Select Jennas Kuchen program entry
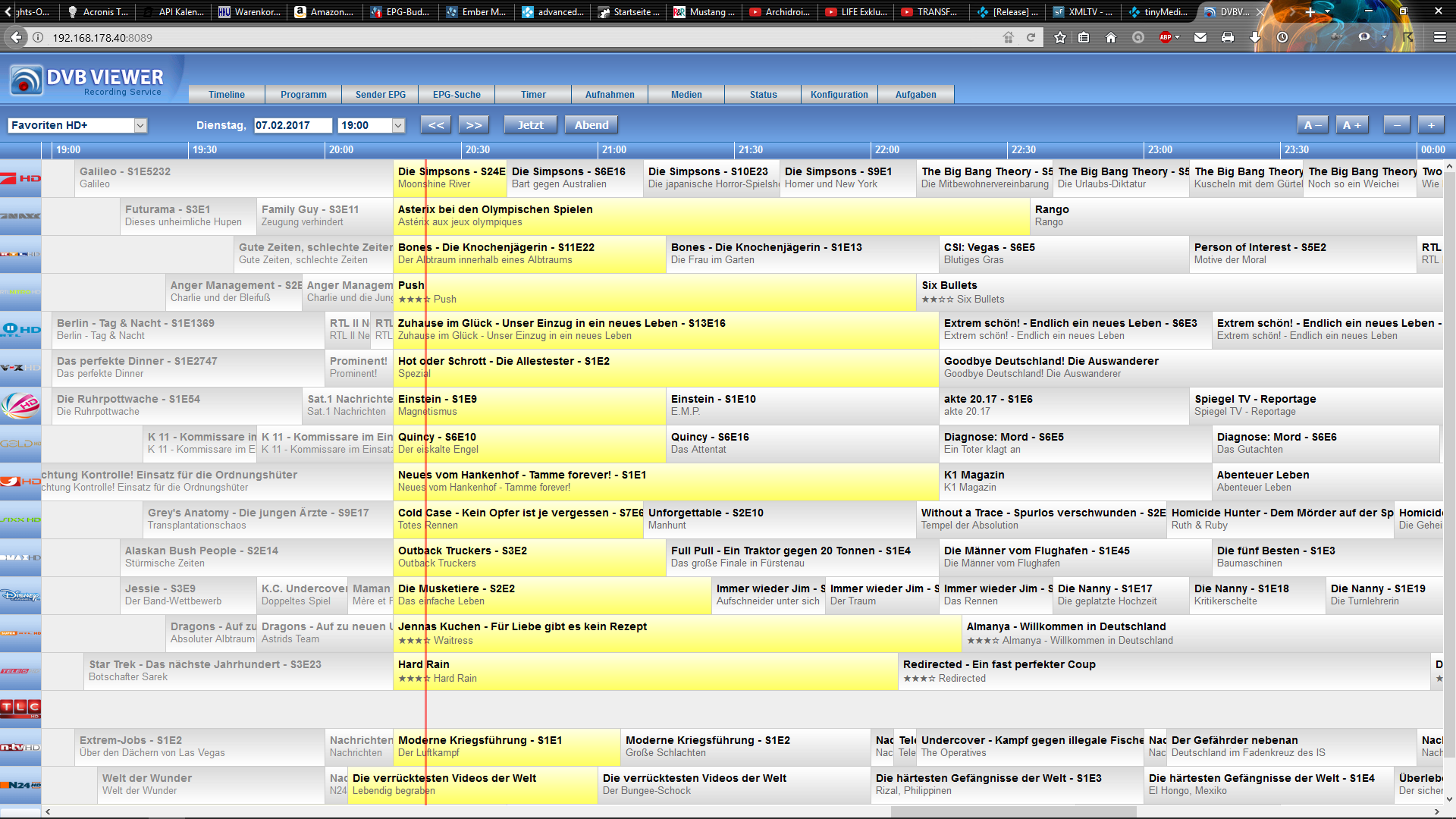The width and height of the screenshot is (1456, 819). click(677, 633)
